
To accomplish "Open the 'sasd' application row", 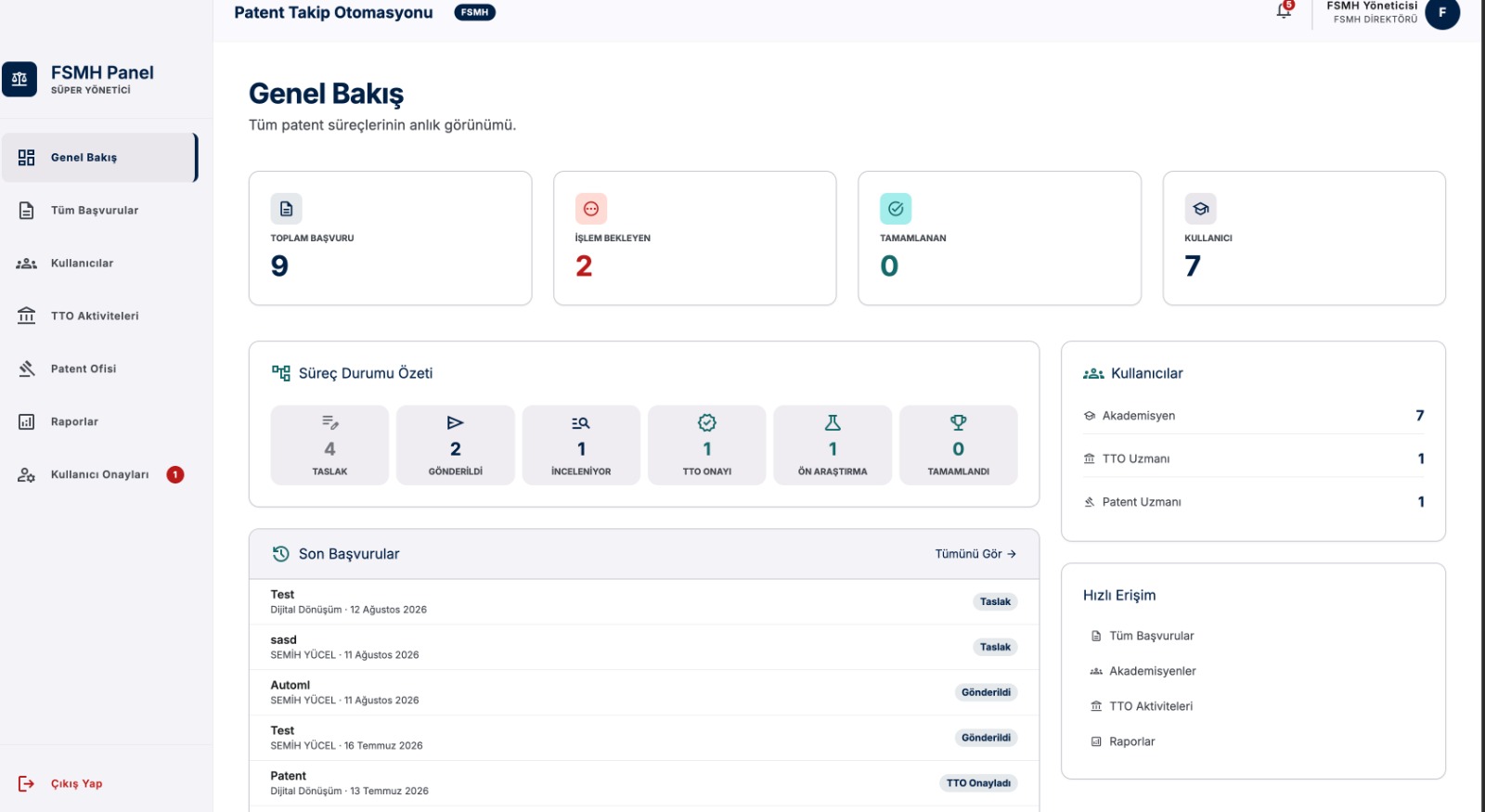I will coord(644,647).
